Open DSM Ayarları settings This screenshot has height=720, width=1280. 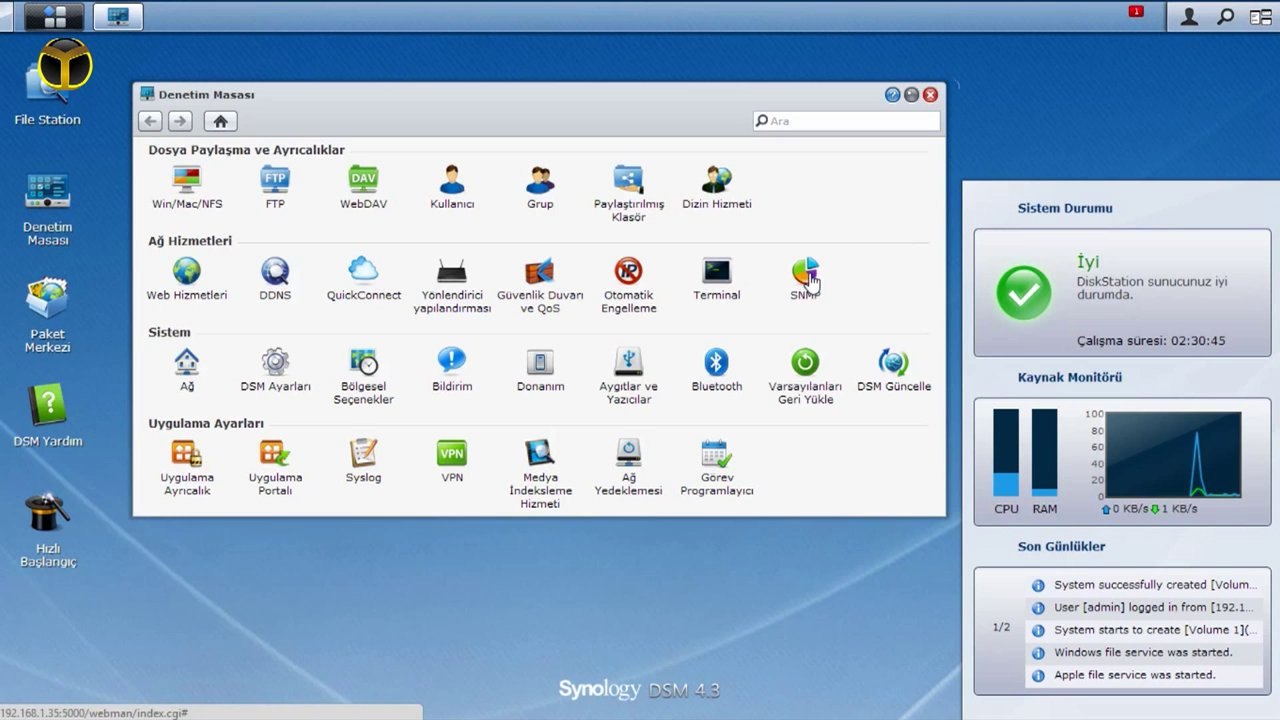tap(275, 369)
